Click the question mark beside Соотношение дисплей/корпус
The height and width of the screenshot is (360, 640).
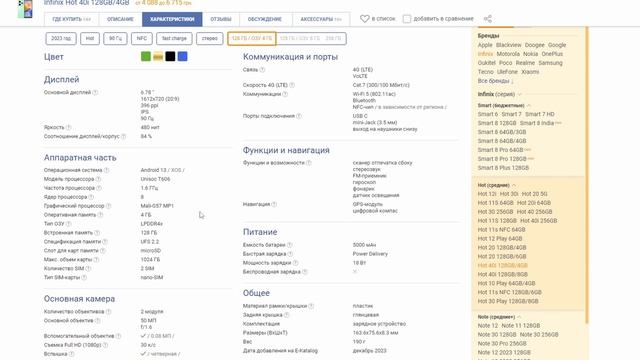click(123, 136)
